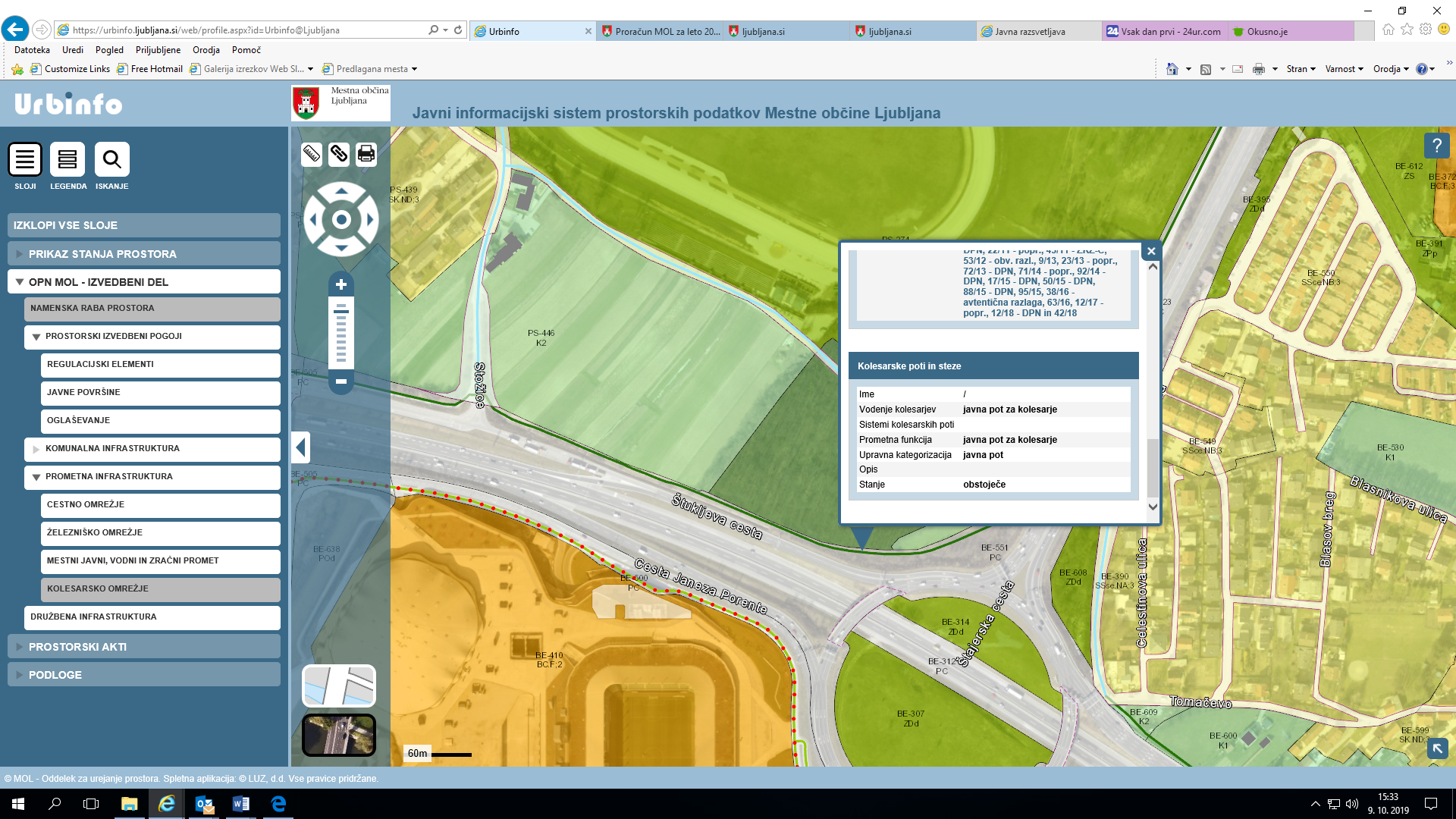Open the Priljubljene menu

[x=158, y=50]
